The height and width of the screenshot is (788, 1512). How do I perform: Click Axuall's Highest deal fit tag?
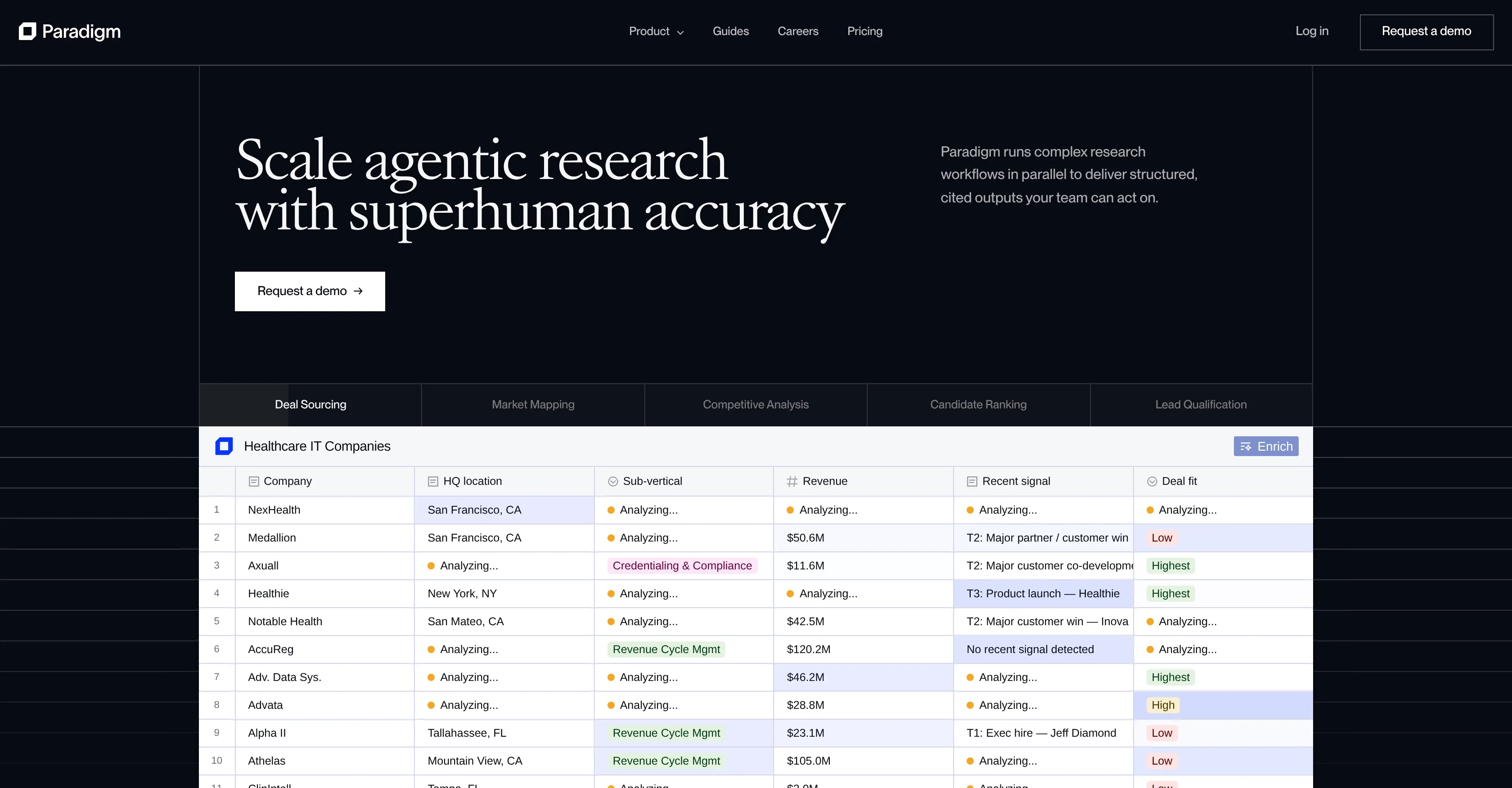pos(1170,566)
